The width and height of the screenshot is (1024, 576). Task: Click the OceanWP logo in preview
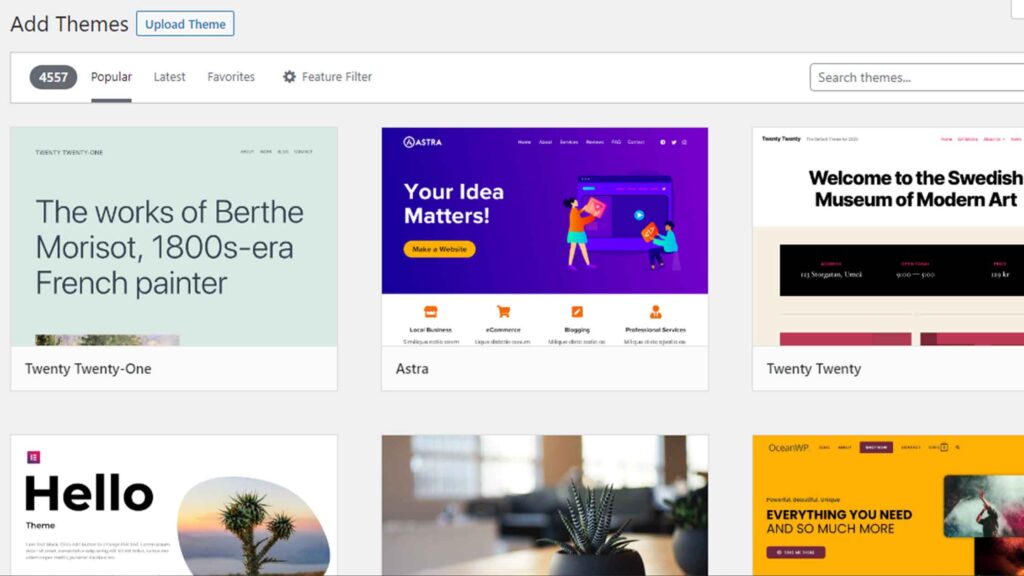pos(788,447)
